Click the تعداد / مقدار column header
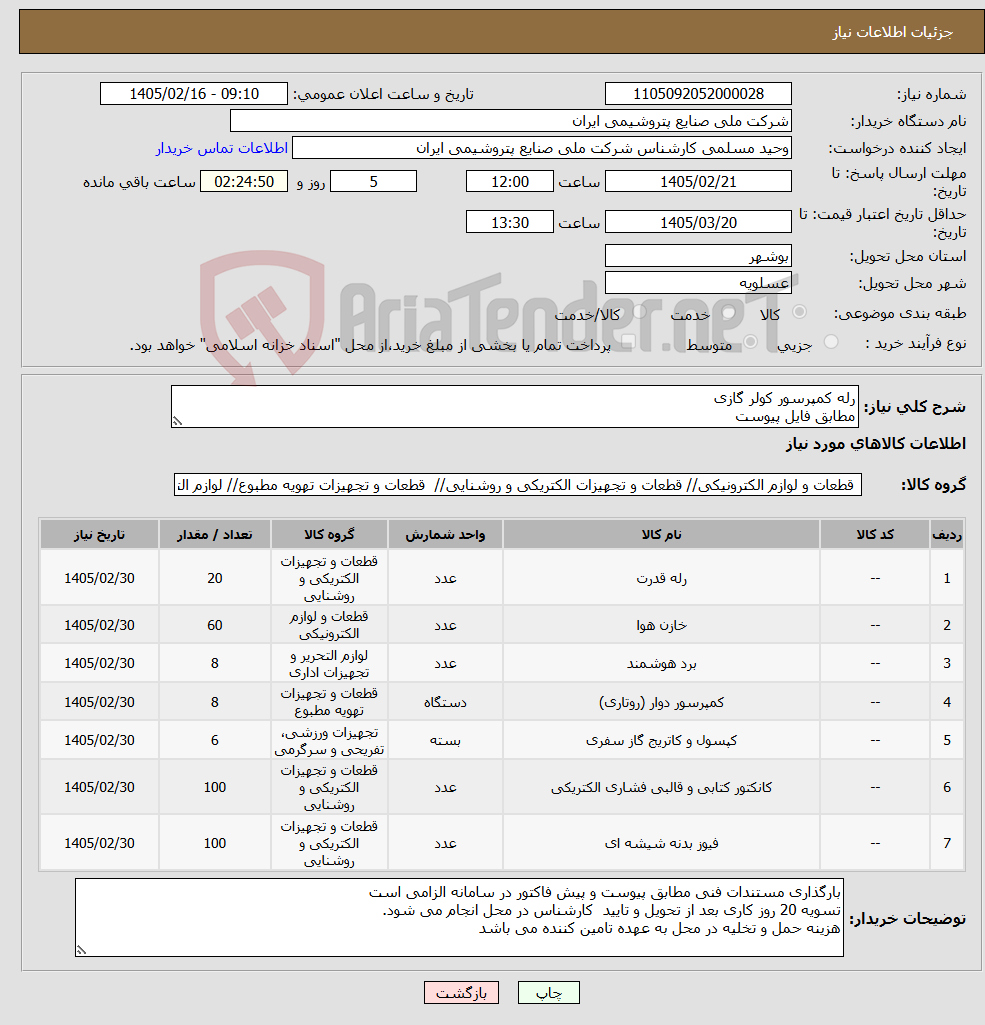The width and height of the screenshot is (985, 1025). tap(214, 535)
